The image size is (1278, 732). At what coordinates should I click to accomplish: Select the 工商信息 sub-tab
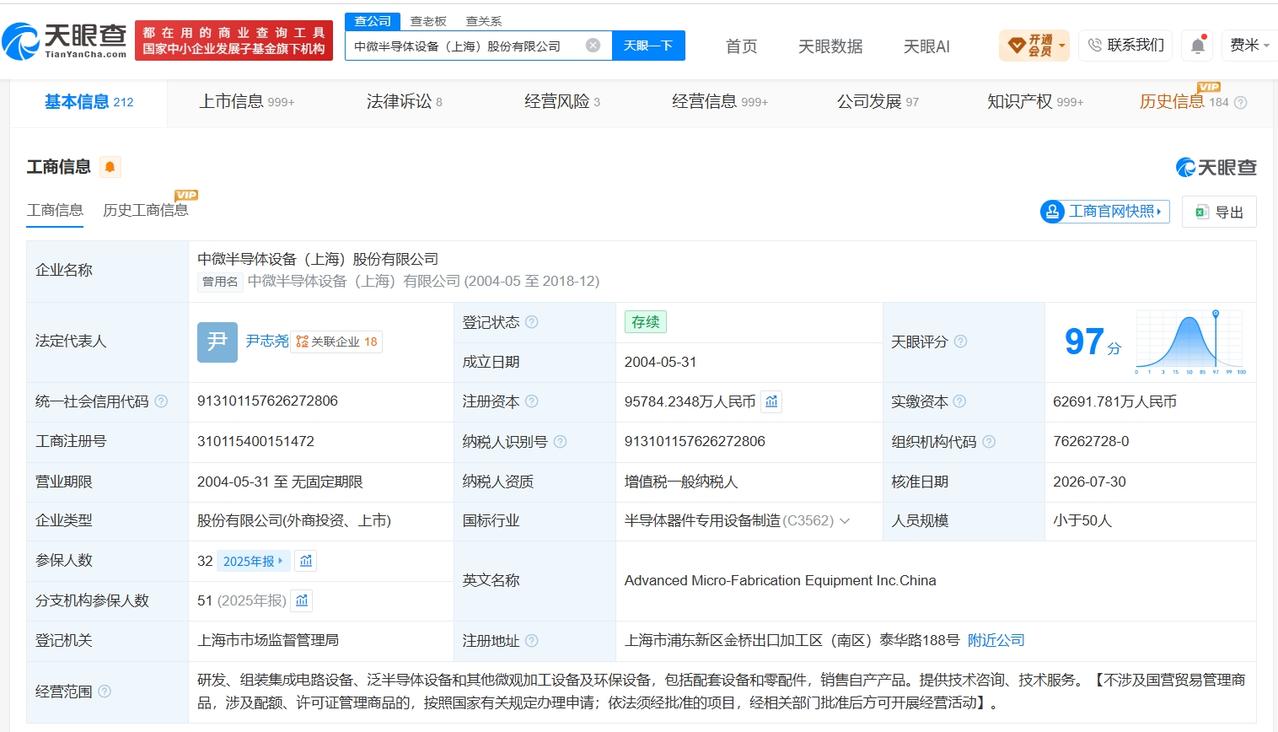pos(55,210)
